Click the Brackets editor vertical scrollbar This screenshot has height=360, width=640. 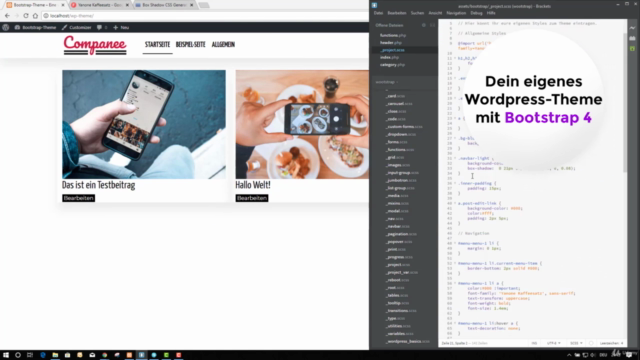(624, 102)
